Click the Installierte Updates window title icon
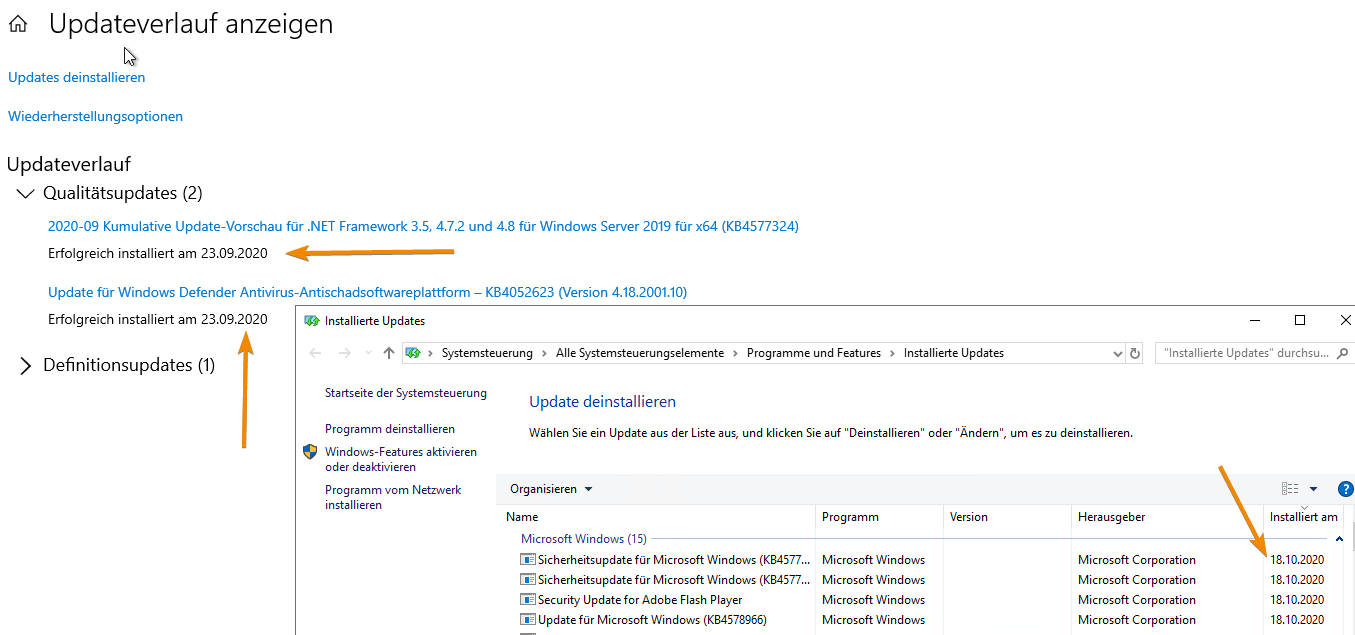This screenshot has height=635, width=1355. [x=311, y=320]
